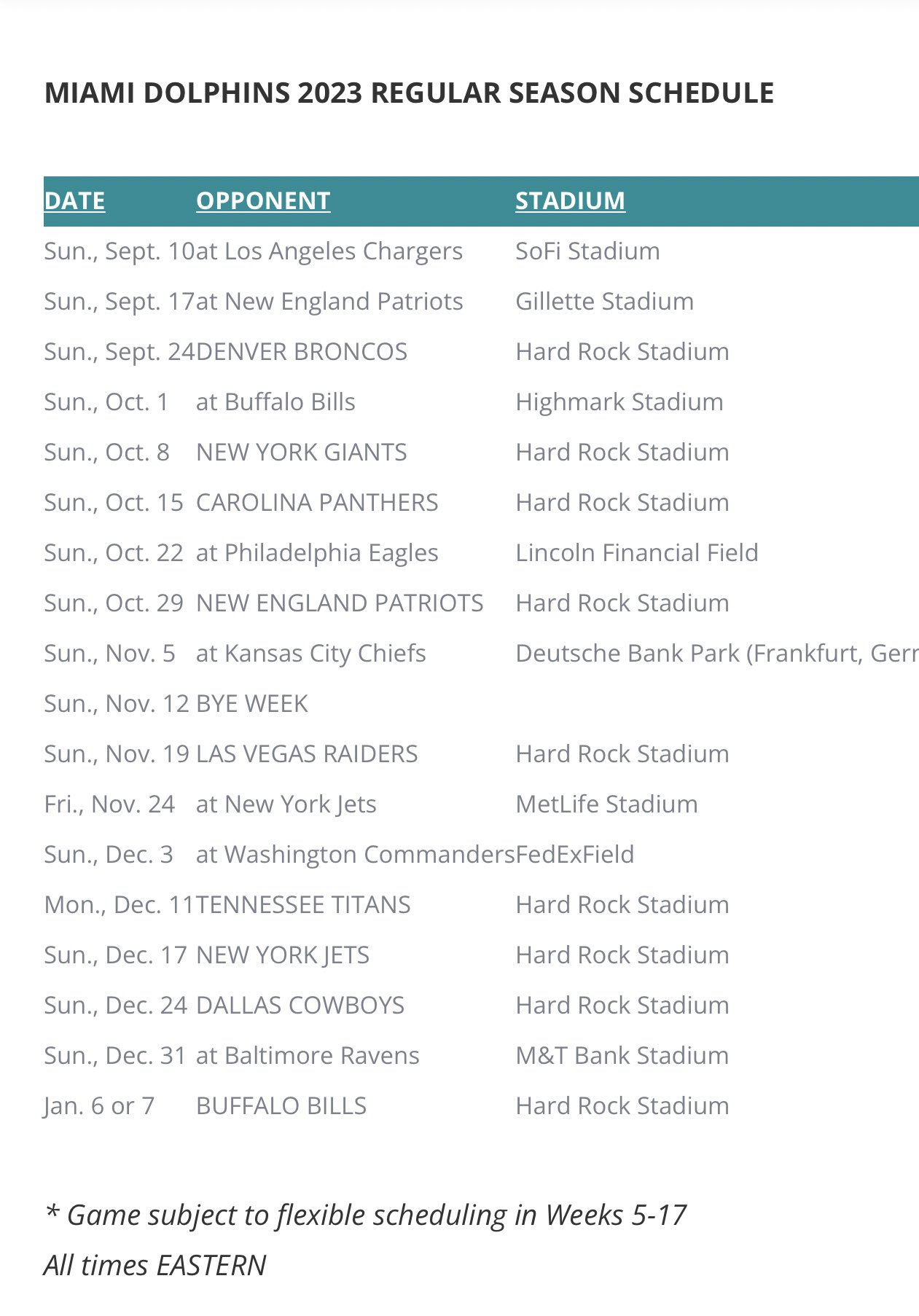Click the STADIUM column header link
Image resolution: width=919 pixels, height=1316 pixels.
point(570,200)
